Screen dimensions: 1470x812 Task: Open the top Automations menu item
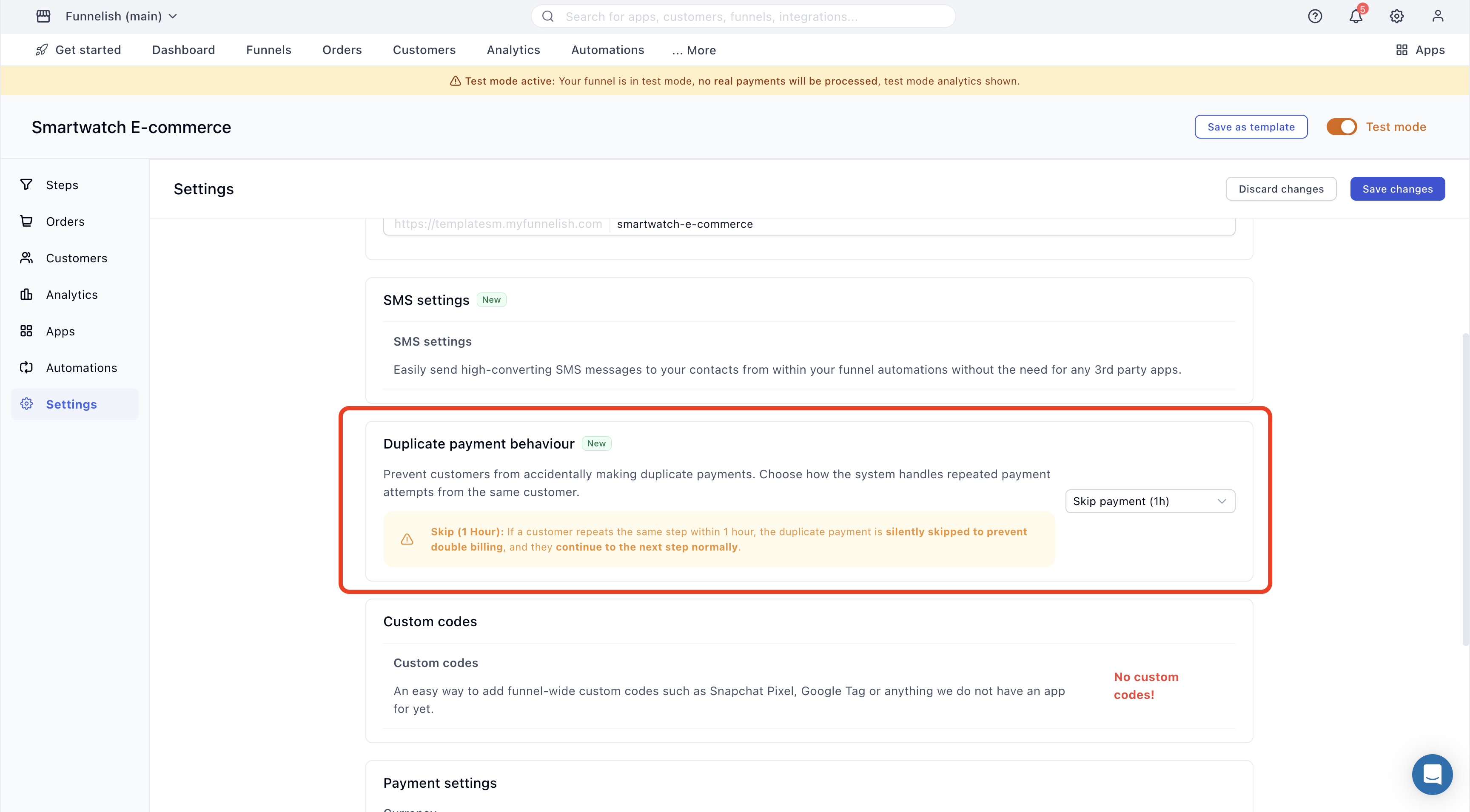[x=607, y=50]
